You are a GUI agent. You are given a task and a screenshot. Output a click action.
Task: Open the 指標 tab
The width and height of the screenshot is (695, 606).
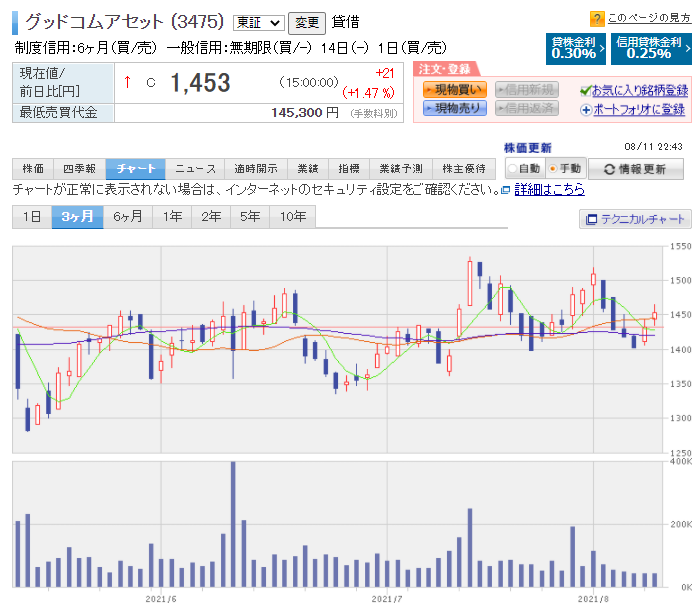(348, 169)
